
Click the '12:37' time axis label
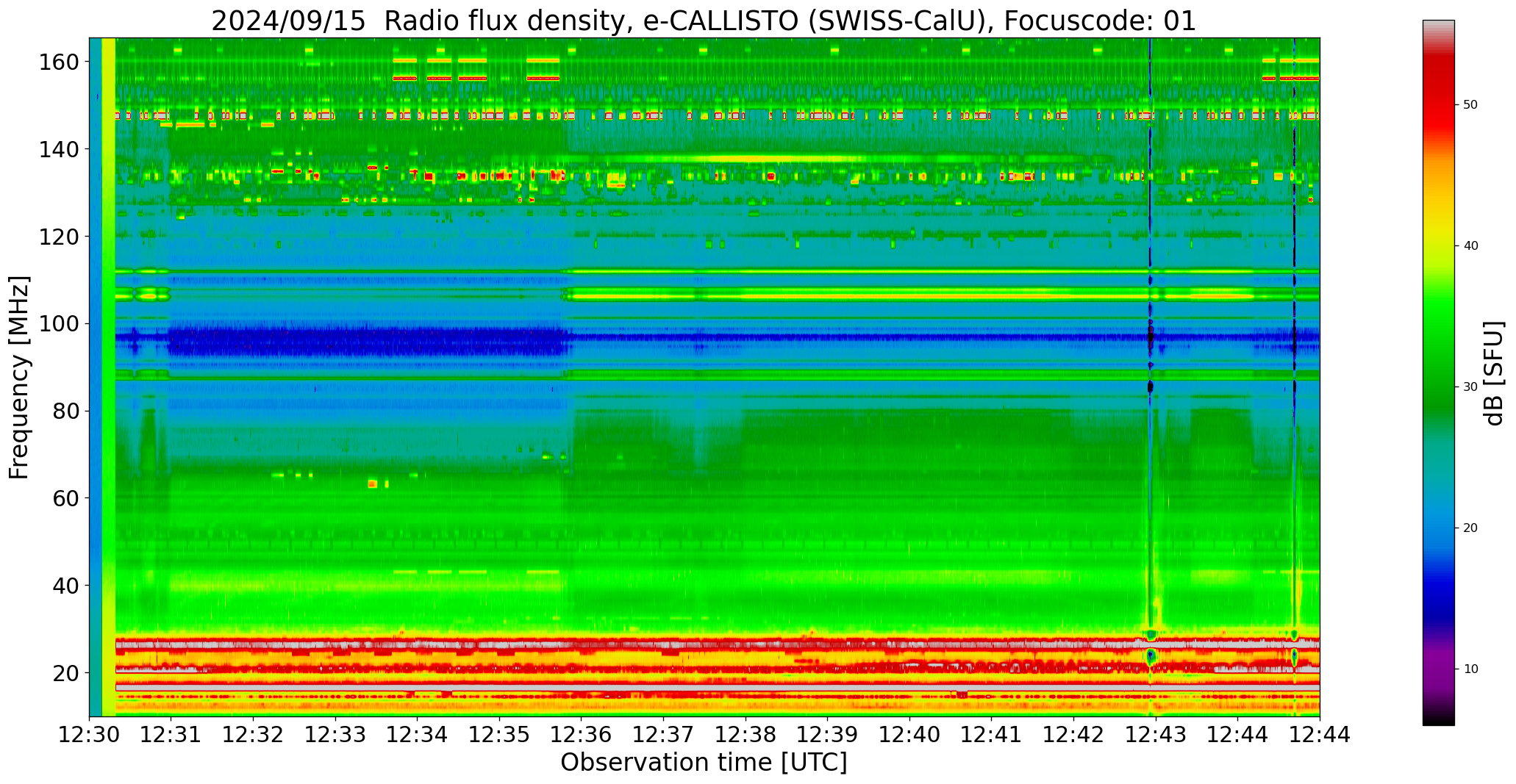[664, 735]
